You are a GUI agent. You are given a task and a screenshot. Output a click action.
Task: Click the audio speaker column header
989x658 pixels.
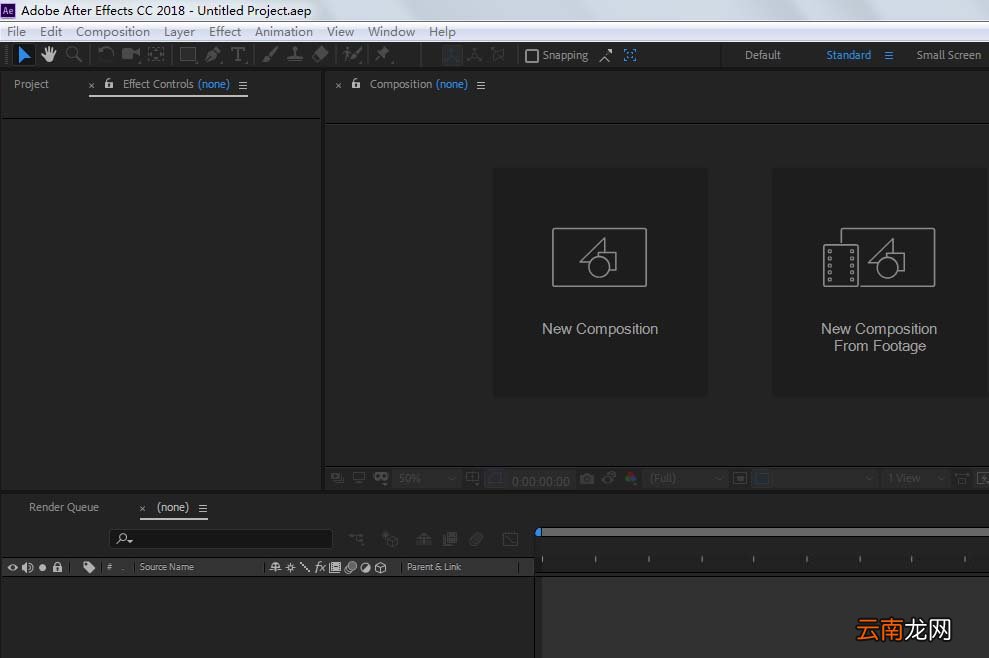27,567
